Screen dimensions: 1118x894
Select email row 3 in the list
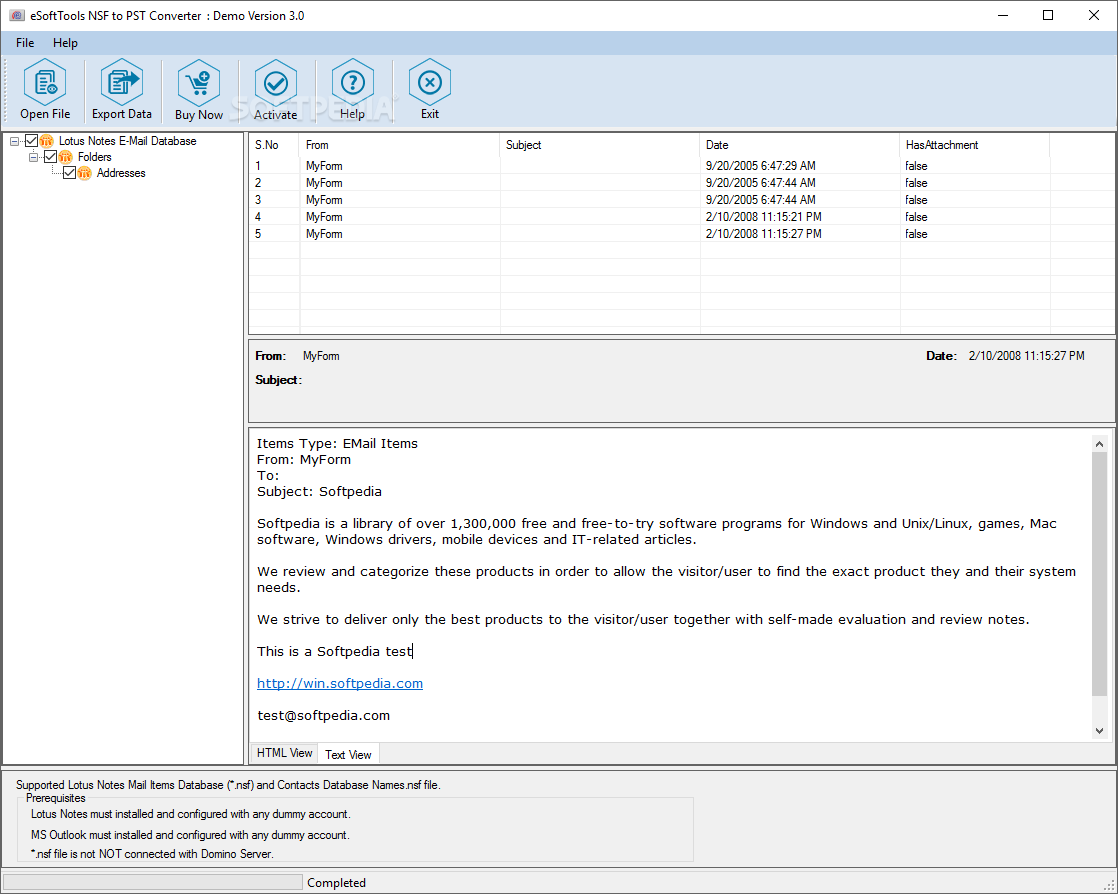point(681,200)
